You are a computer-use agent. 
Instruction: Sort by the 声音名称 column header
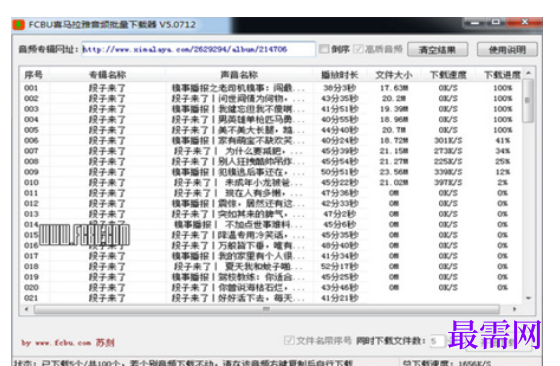pyautogui.click(x=239, y=75)
